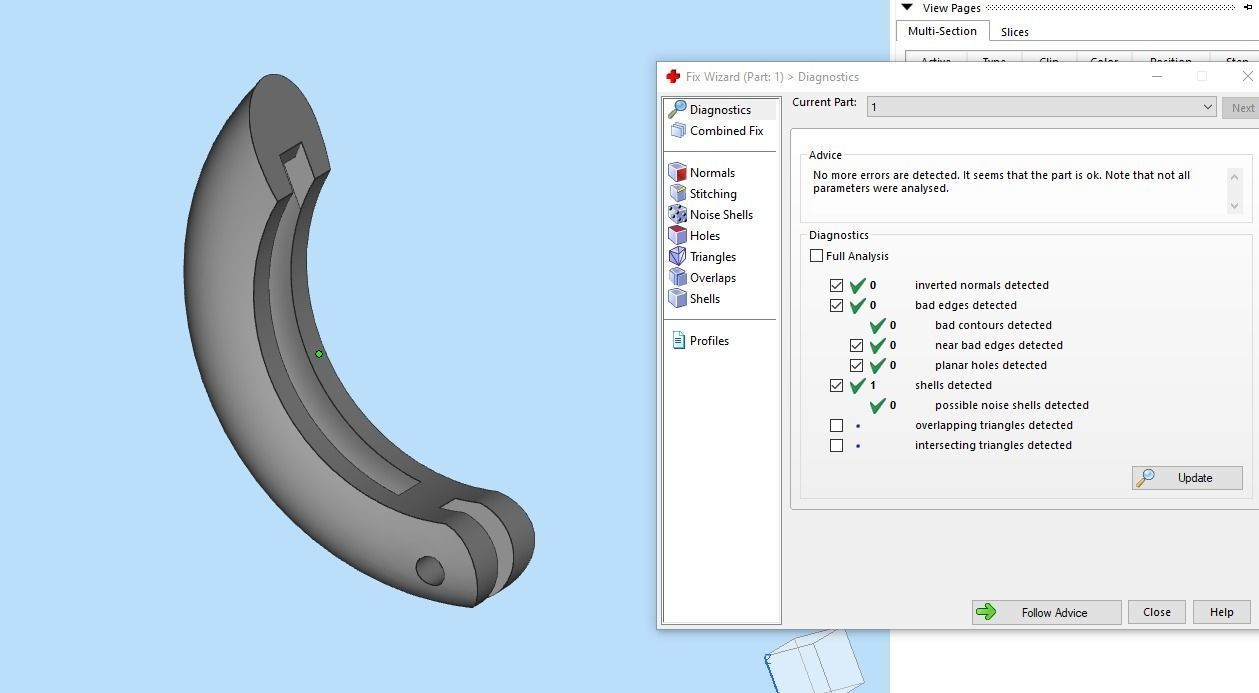Select Triangles in the Fix Wizard list

[713, 257]
